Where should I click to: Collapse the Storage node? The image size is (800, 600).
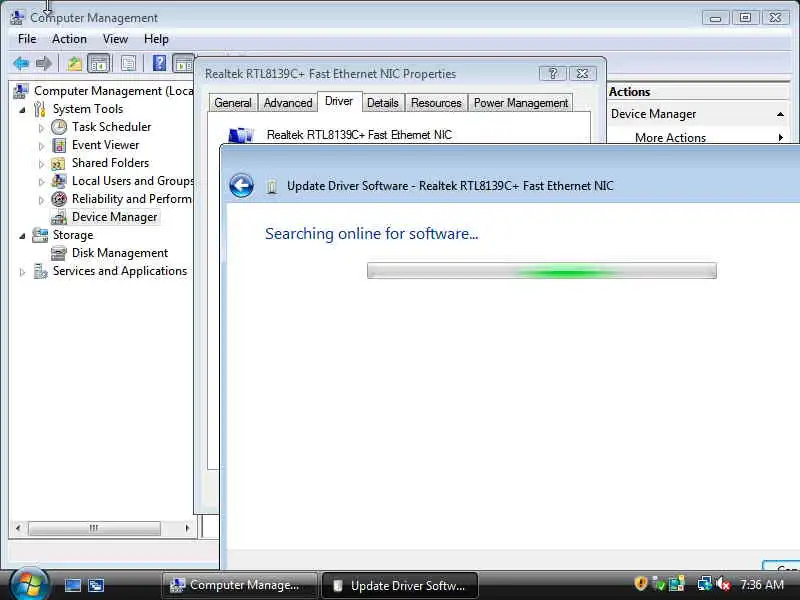click(x=22, y=236)
